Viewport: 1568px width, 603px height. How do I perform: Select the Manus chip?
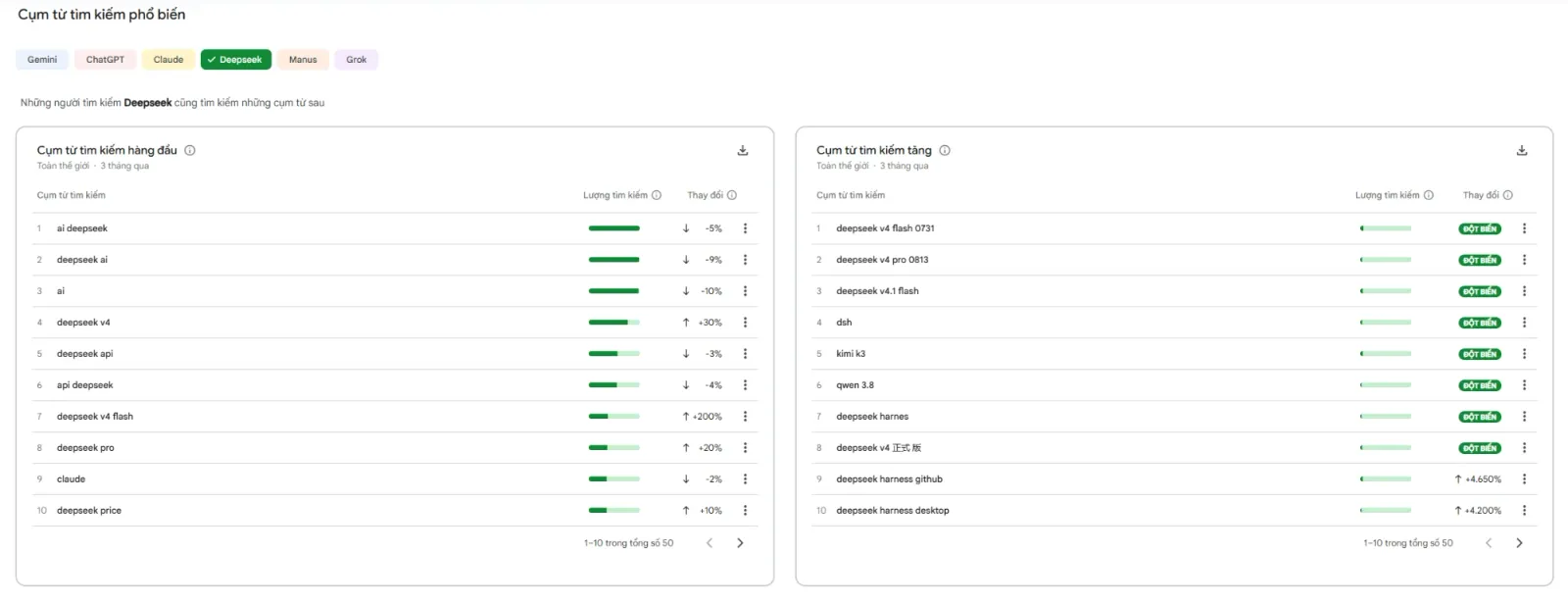pos(303,60)
